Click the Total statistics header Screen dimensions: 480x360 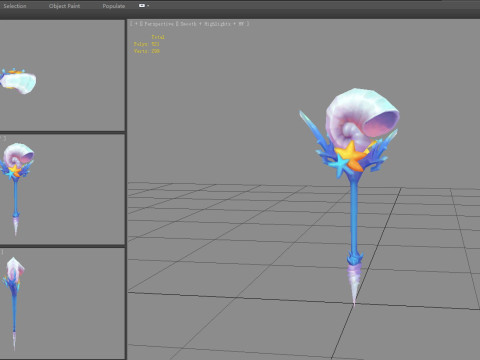158,37
